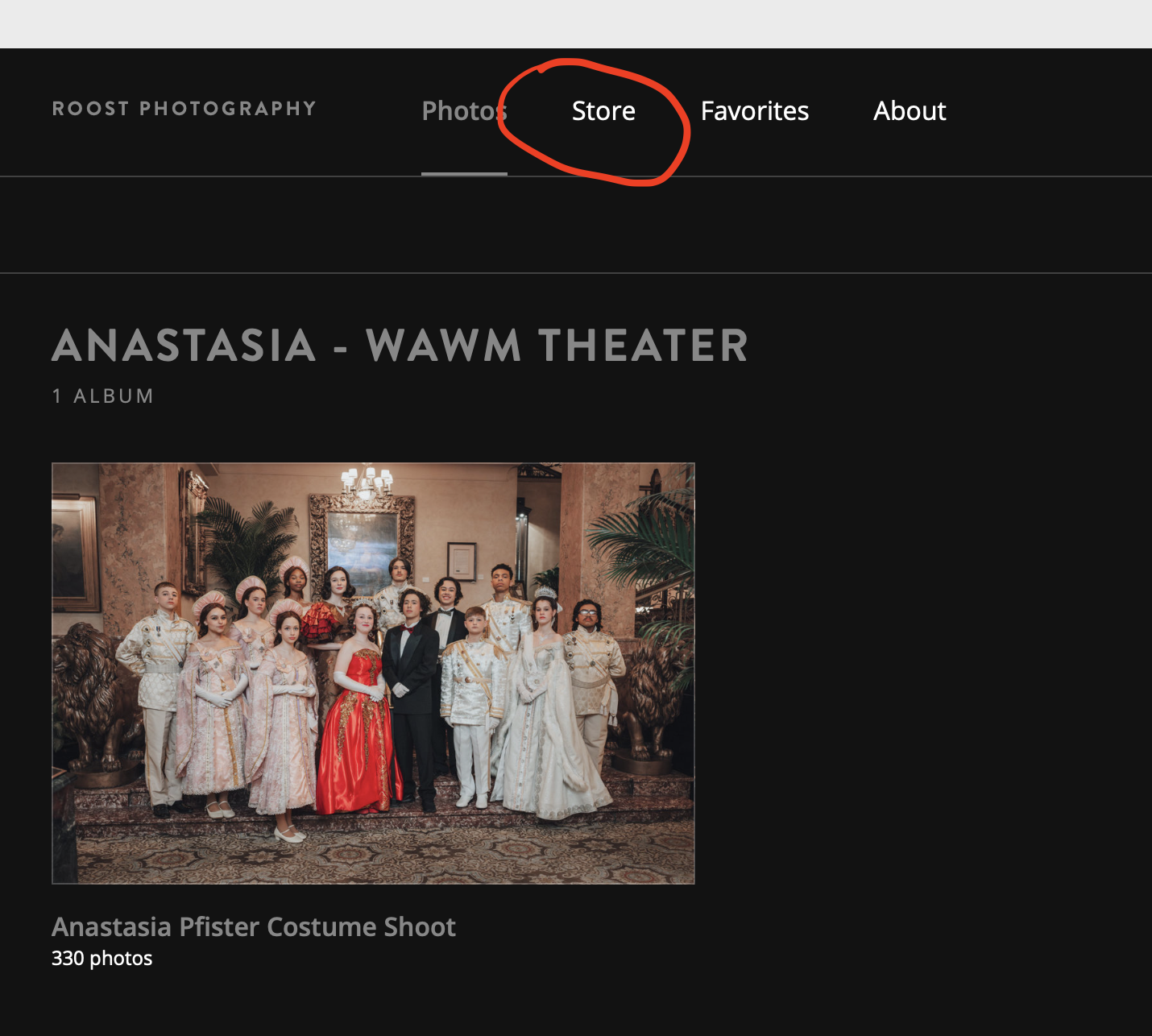The image size is (1152, 1036).
Task: Open the About page
Action: tap(910, 111)
